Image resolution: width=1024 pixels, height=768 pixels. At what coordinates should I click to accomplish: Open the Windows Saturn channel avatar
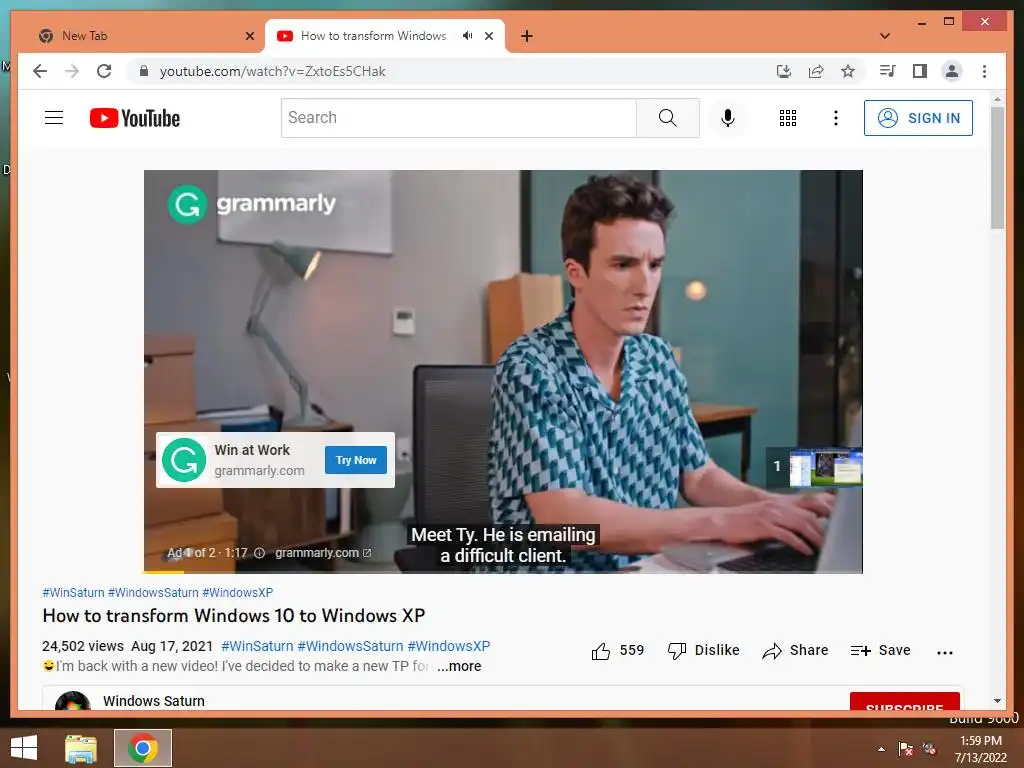click(x=72, y=701)
